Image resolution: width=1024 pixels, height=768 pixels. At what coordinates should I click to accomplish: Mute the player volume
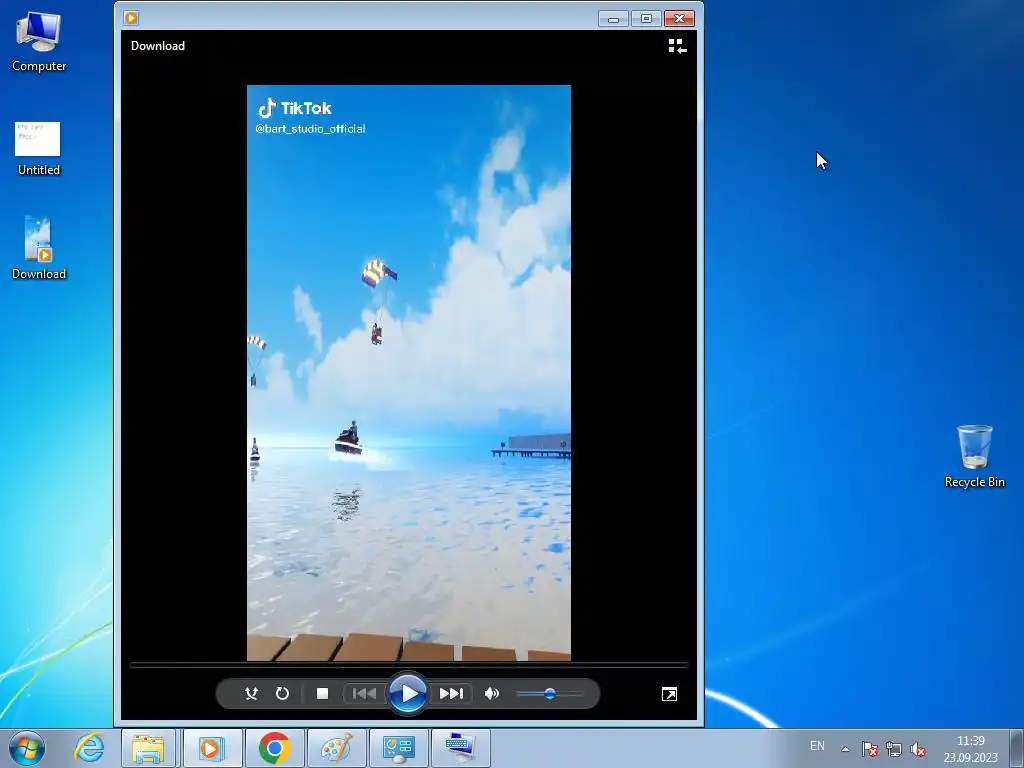492,694
